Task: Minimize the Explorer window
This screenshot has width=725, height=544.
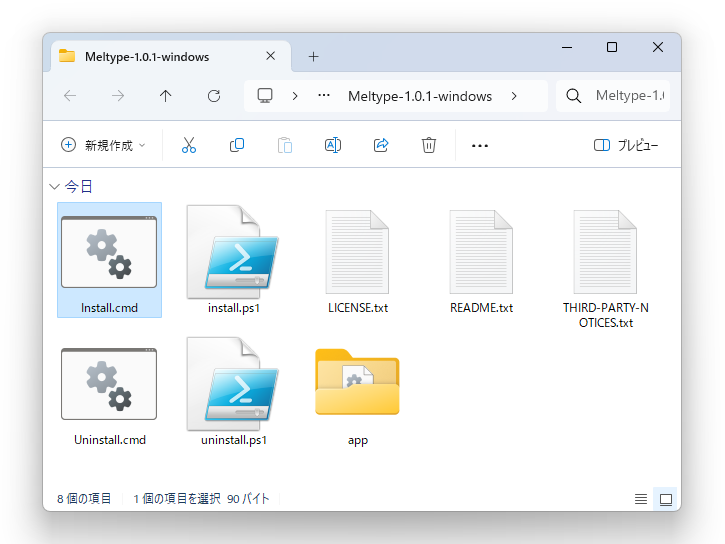Action: click(567, 47)
